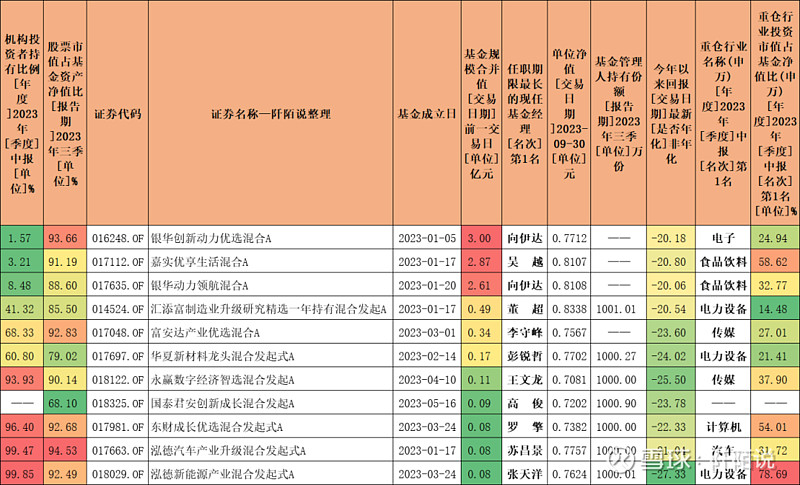Select institutional holding cell 41.32
The image size is (800, 485).
coord(22,309)
